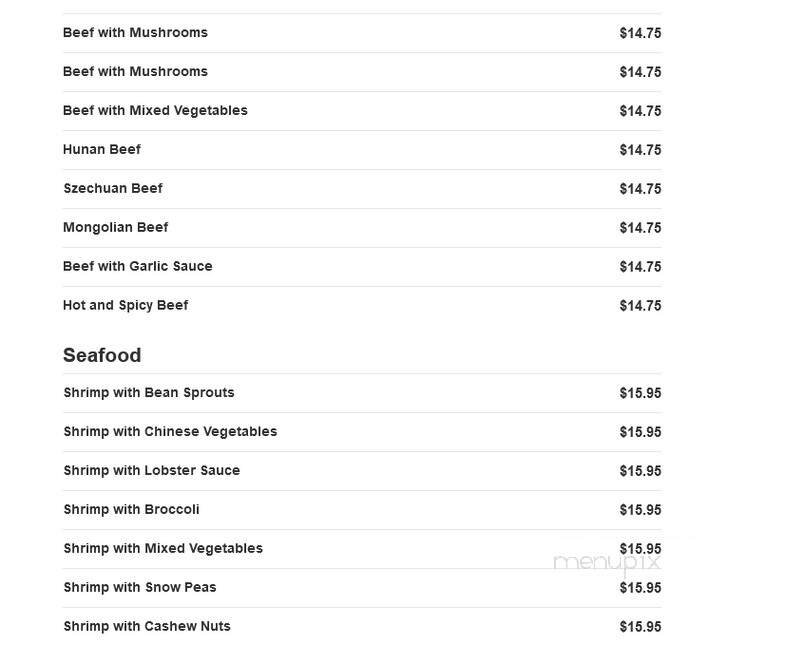786x645 pixels.
Task: Click the menupix watermark logo
Action: 607,562
